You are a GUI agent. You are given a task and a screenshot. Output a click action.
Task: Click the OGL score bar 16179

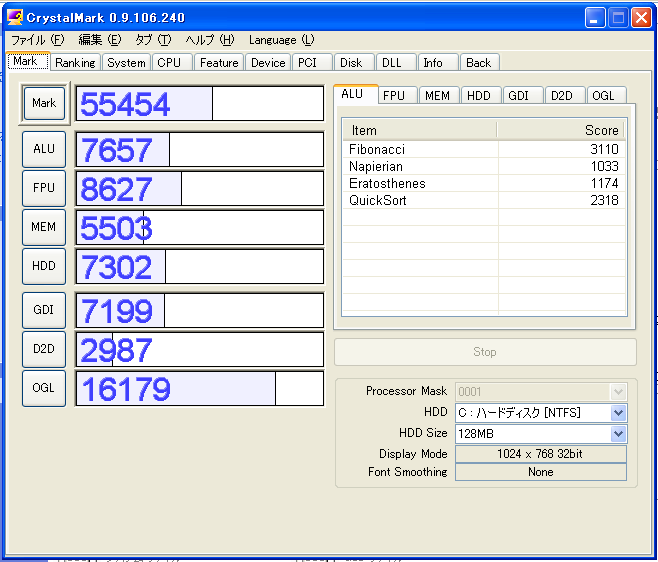[200, 389]
